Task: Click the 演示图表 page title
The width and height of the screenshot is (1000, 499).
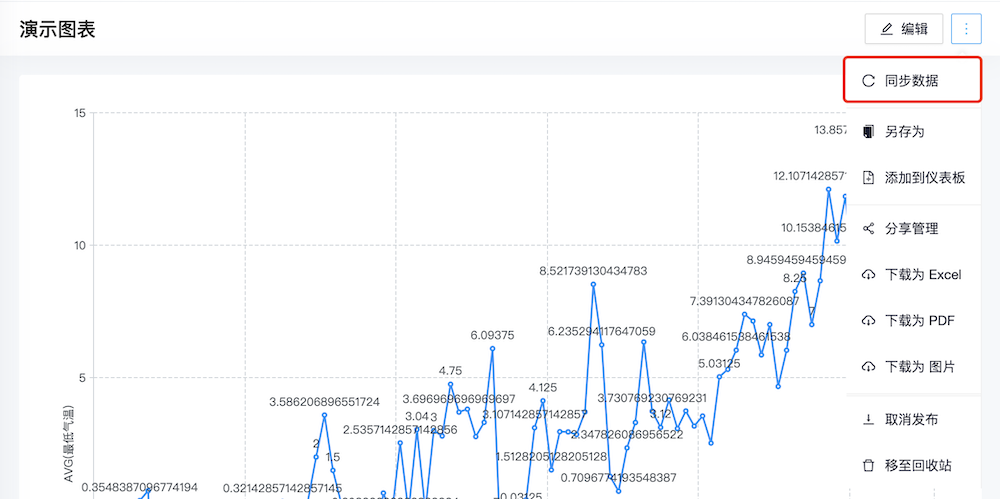Action: [58, 29]
